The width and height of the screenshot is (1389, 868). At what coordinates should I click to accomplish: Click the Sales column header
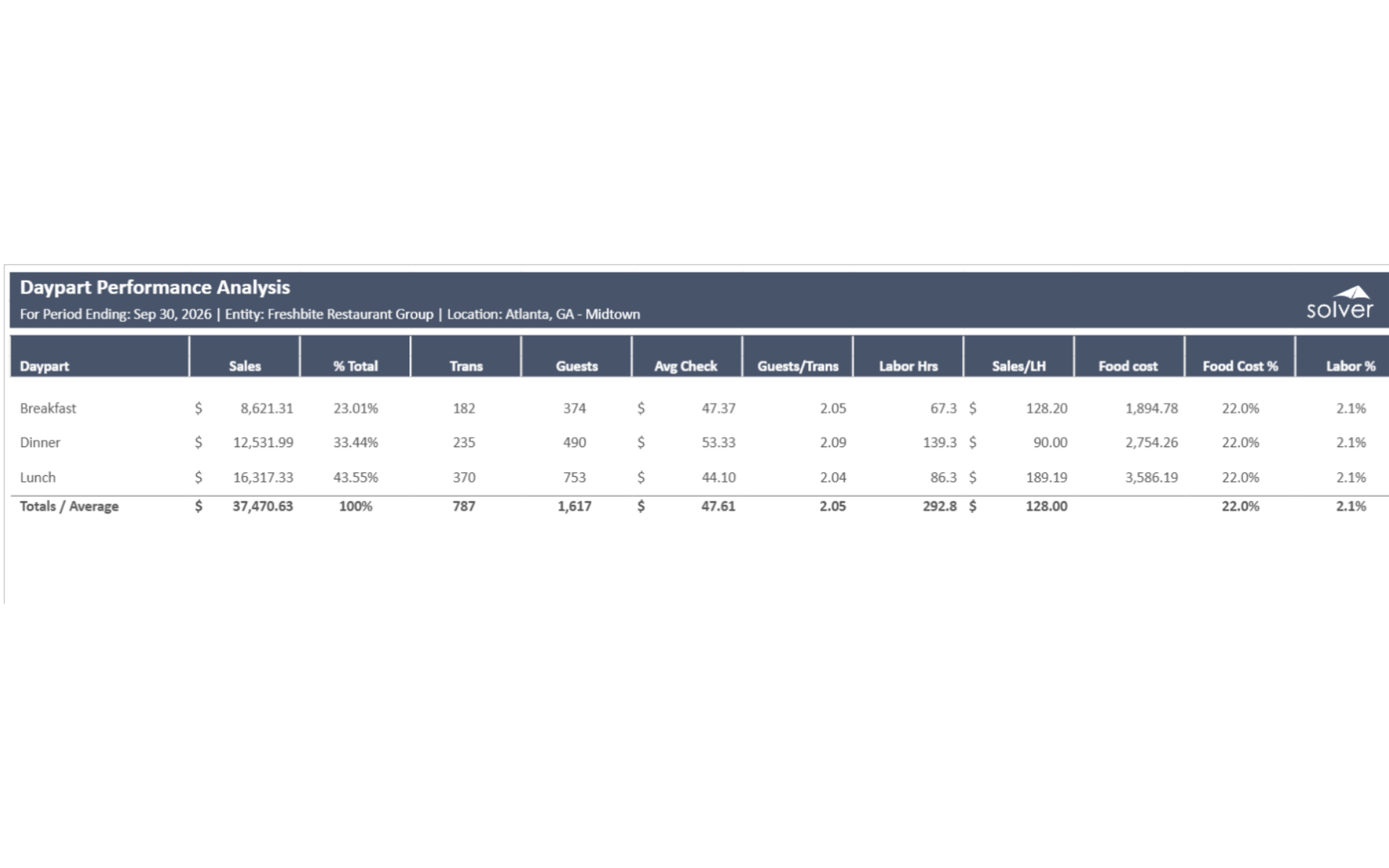coord(245,366)
